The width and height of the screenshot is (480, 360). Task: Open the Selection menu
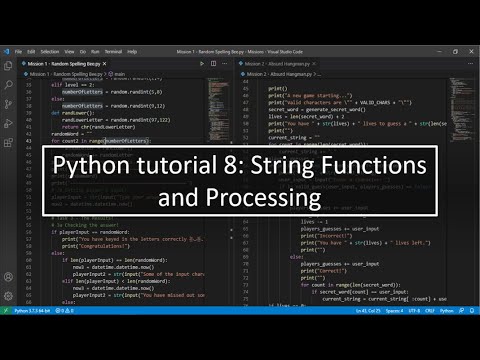[50, 52]
